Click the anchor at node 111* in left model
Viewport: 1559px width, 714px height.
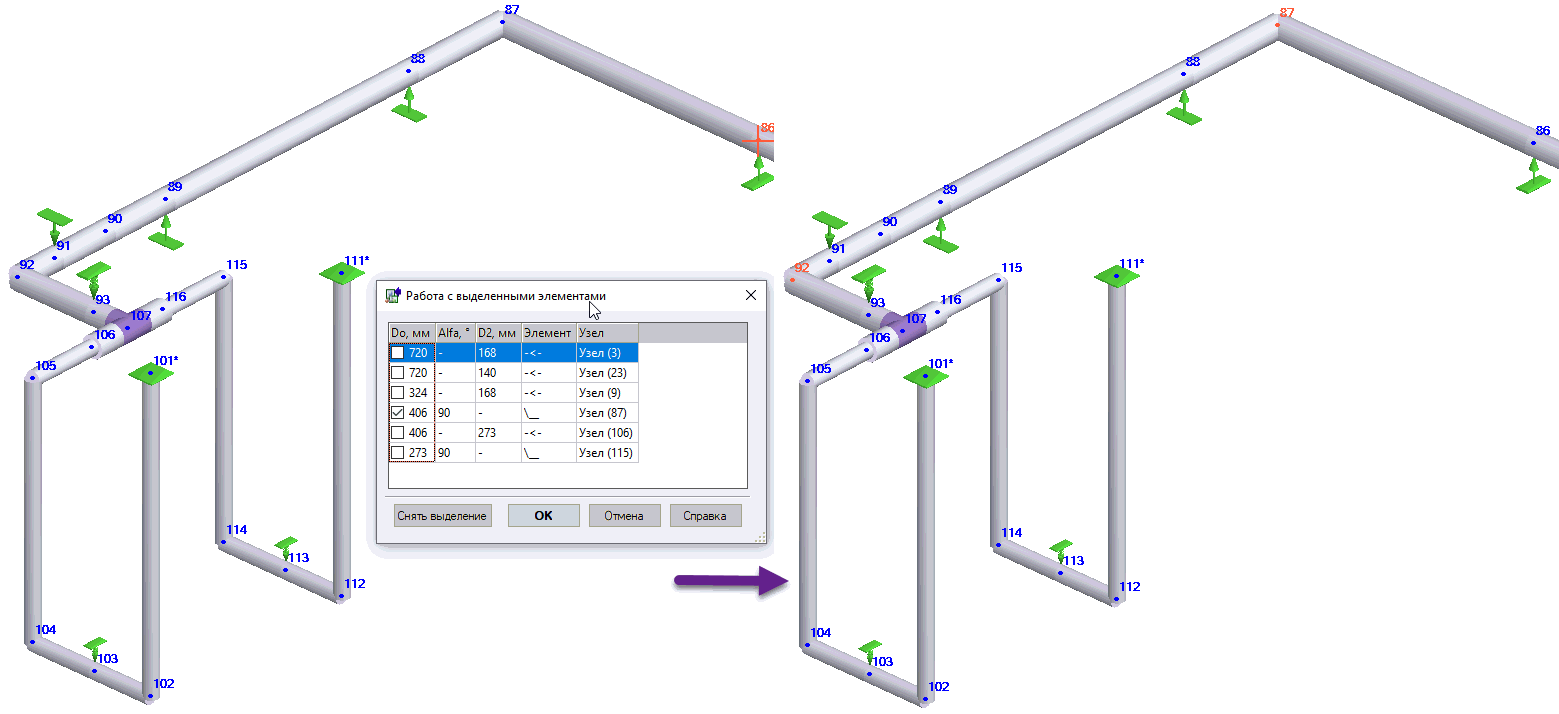click(341, 273)
